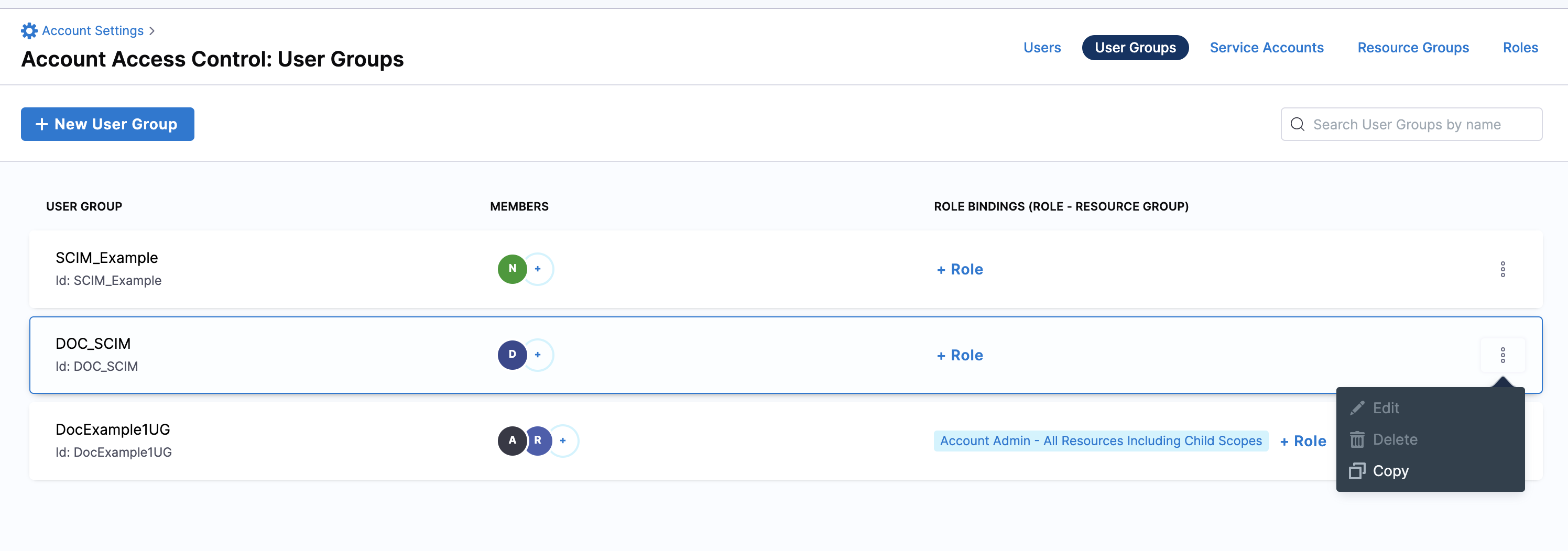Open the SCIM_Example user group
The image size is (1568, 551).
[106, 258]
